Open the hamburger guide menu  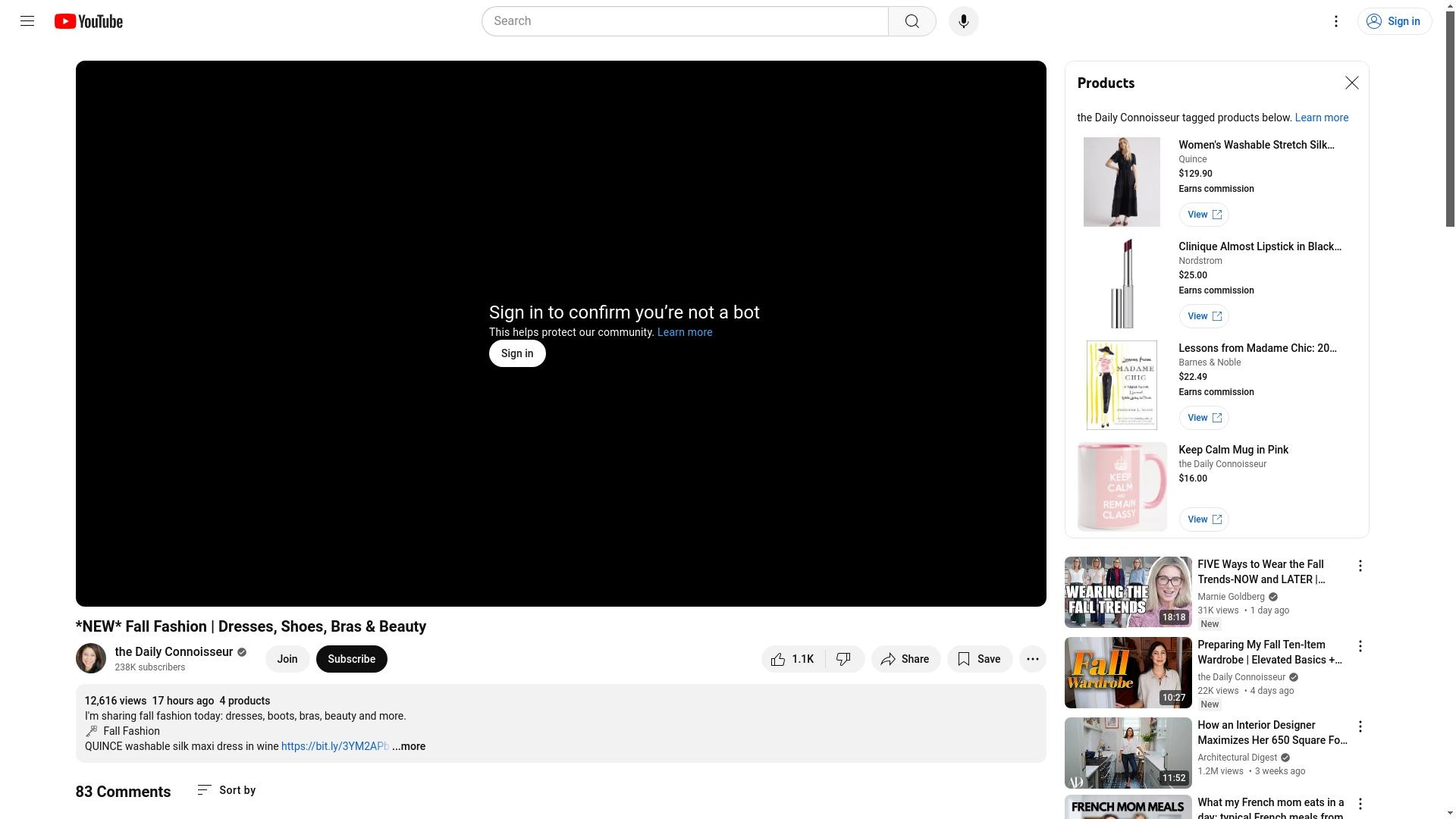(27, 21)
